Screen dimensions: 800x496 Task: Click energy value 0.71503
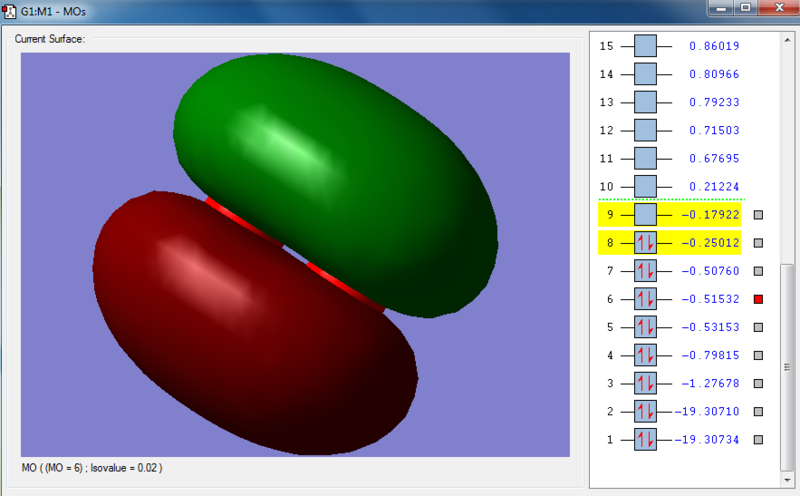(714, 130)
